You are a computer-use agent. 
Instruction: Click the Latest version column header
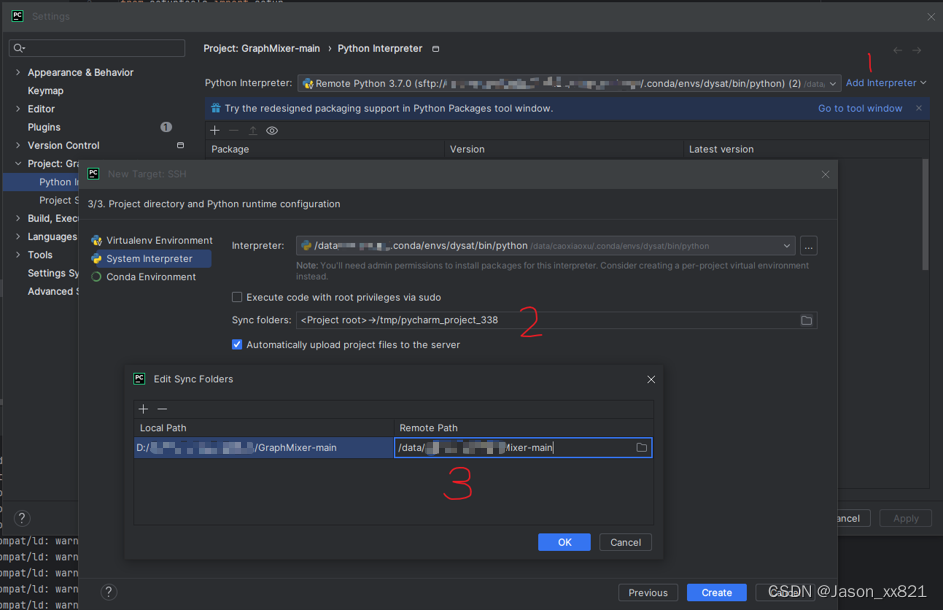point(806,149)
